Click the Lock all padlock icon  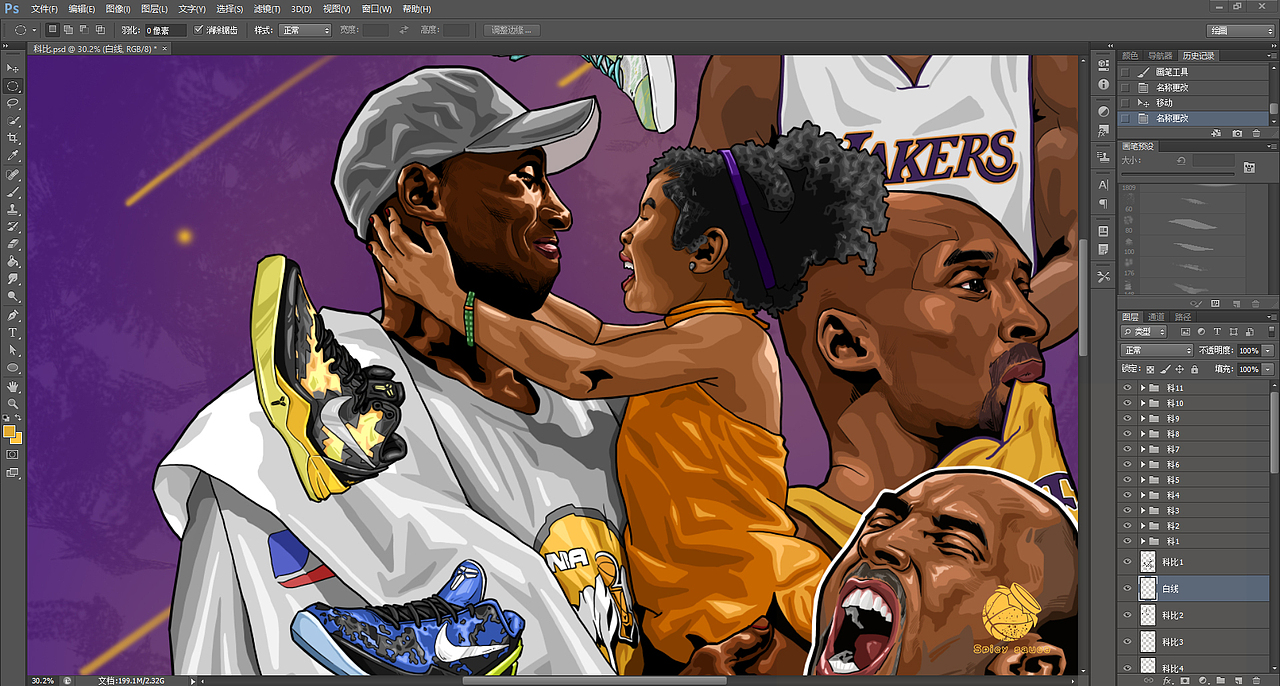pyautogui.click(x=1194, y=369)
